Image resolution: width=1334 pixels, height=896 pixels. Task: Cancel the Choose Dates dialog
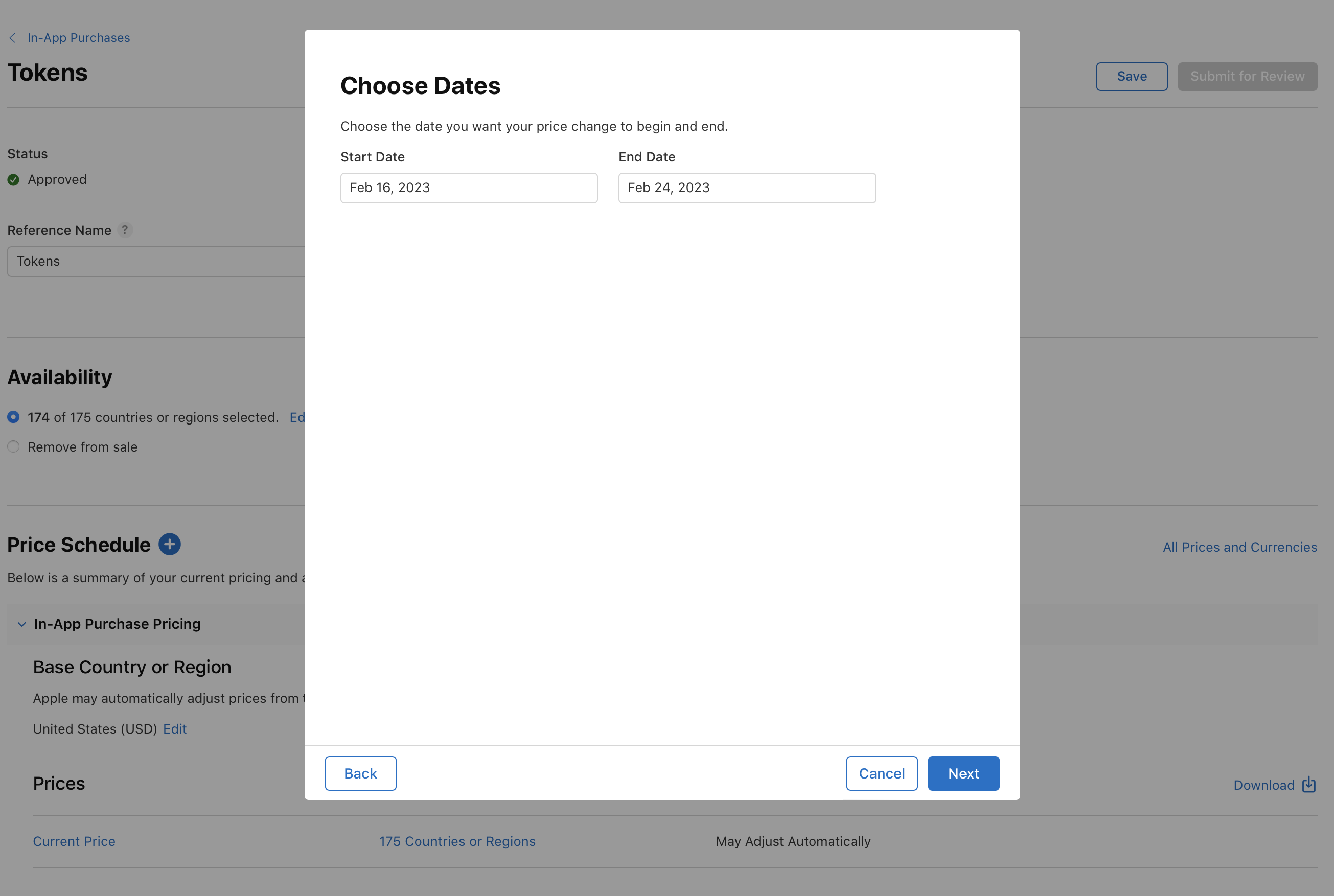[x=882, y=773]
